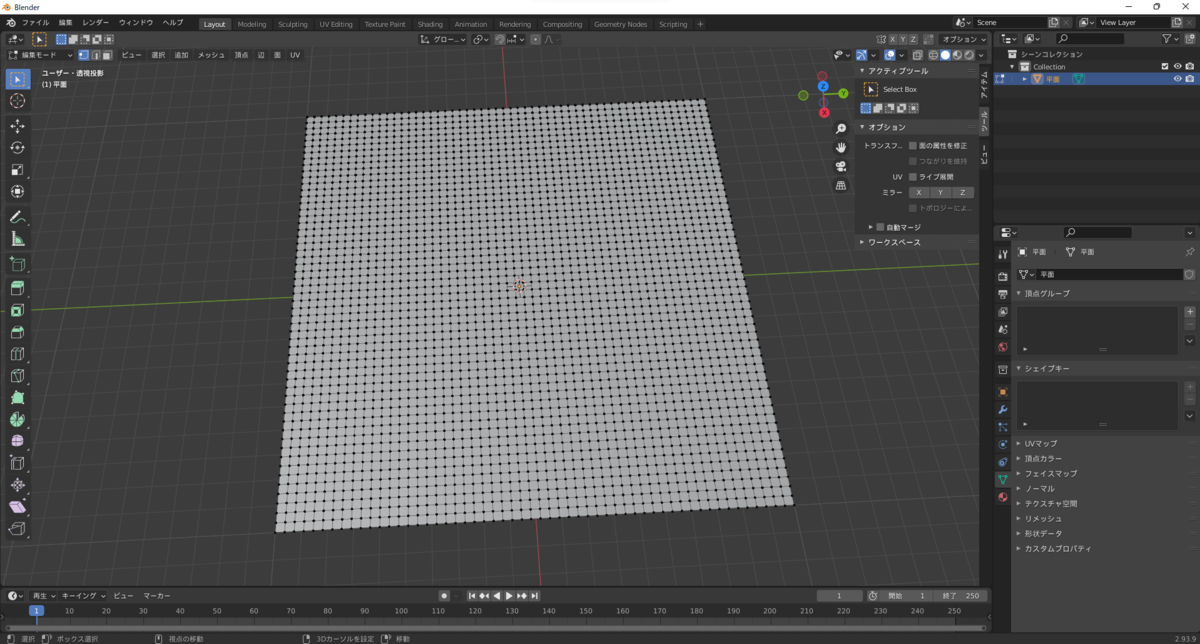
Task: Select the Edge Slide tool
Action: coord(18,463)
